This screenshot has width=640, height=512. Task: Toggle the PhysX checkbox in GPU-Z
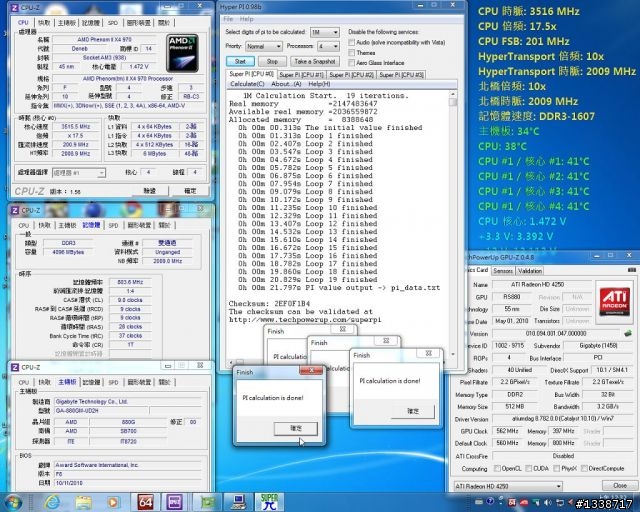coord(556,468)
